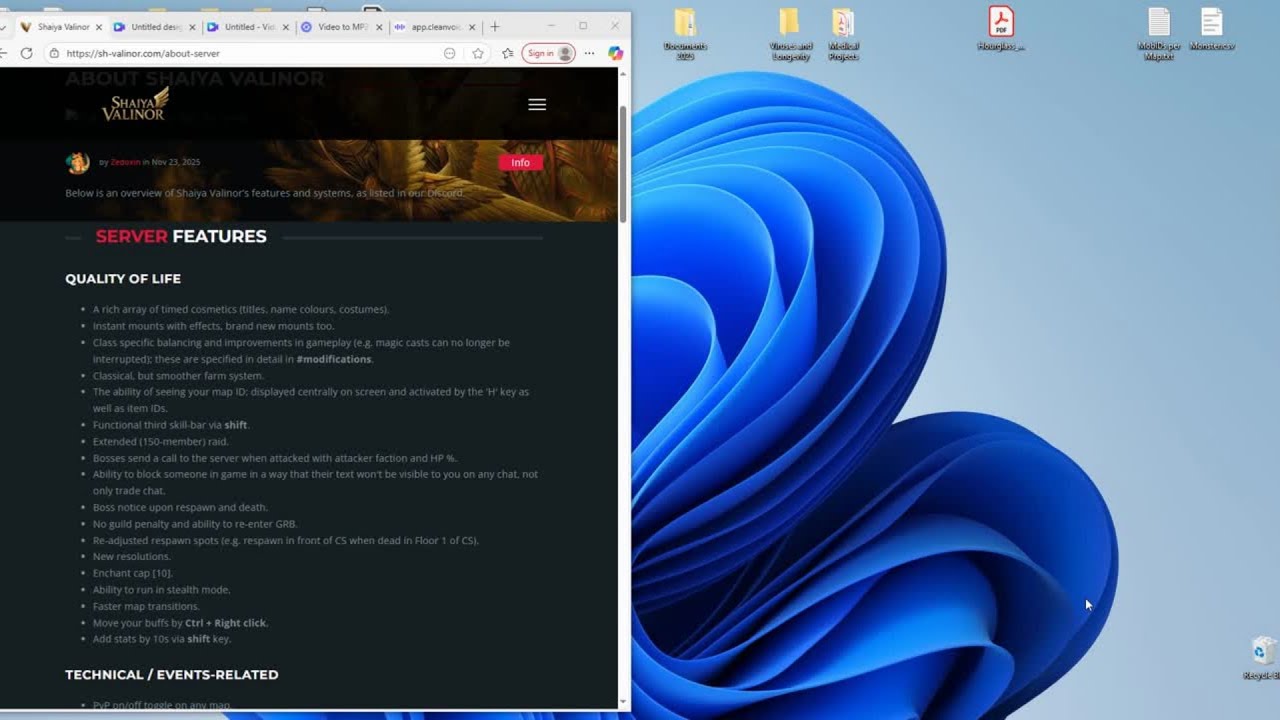Viewport: 1280px width, 720px height.
Task: Click 'Boss notice upon respawn and death.' item
Action: pos(181,507)
